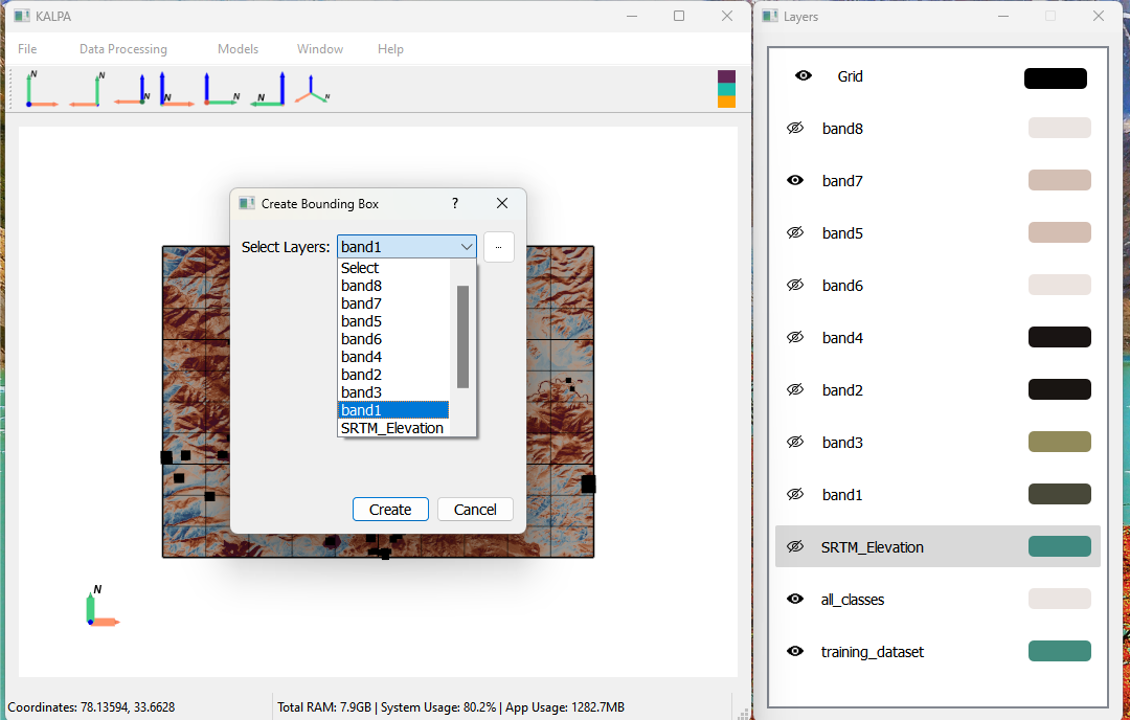Open the band1 dark green color swatch

click(x=1059, y=494)
